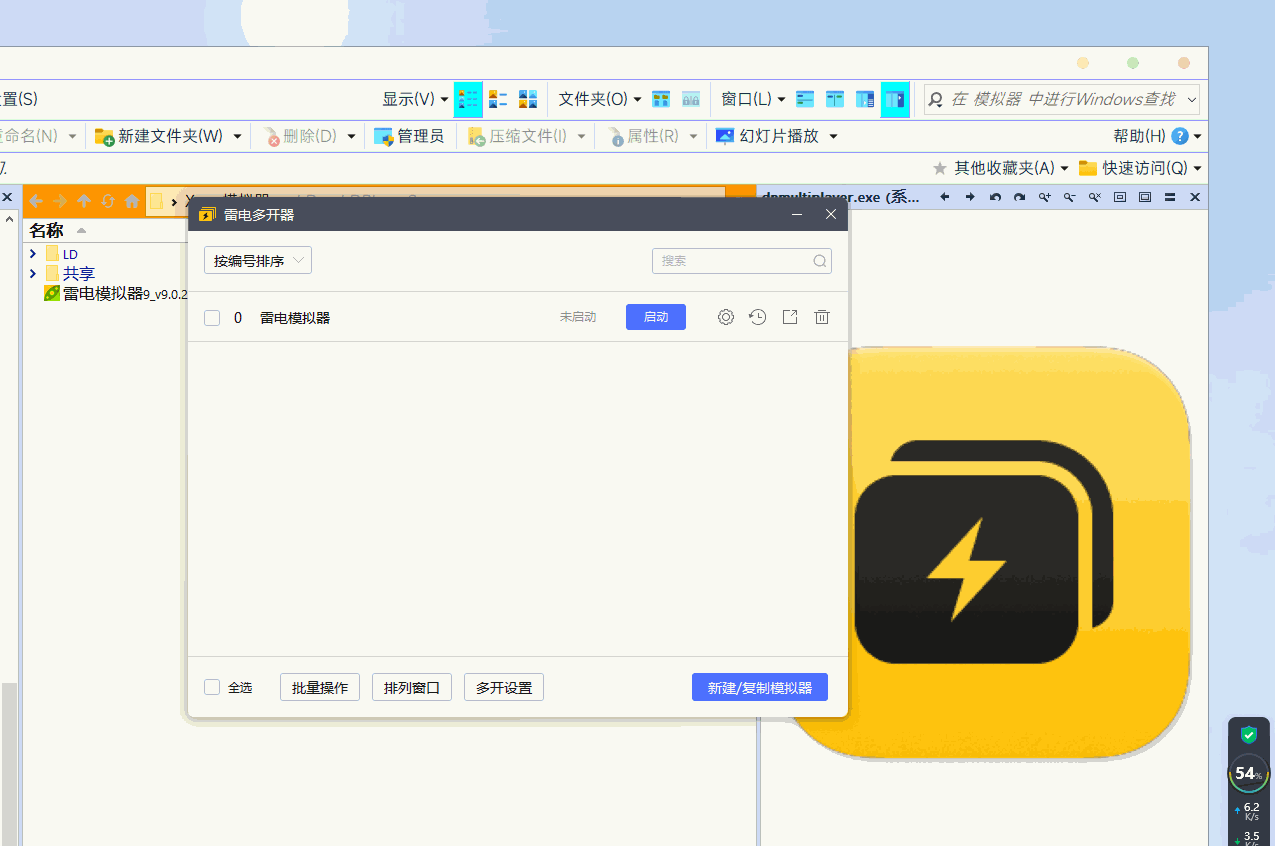Click the next arrow in preview pane toolbar
The width and height of the screenshot is (1275, 846).
pos(970,197)
